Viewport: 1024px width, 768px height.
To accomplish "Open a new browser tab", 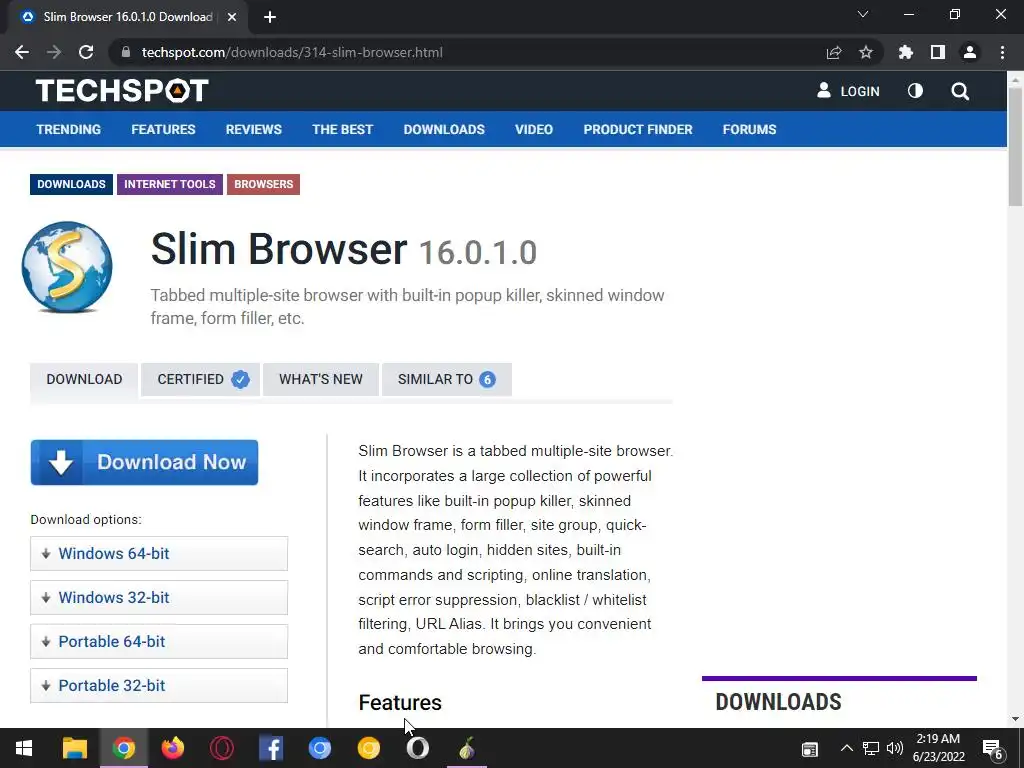I will (x=270, y=17).
